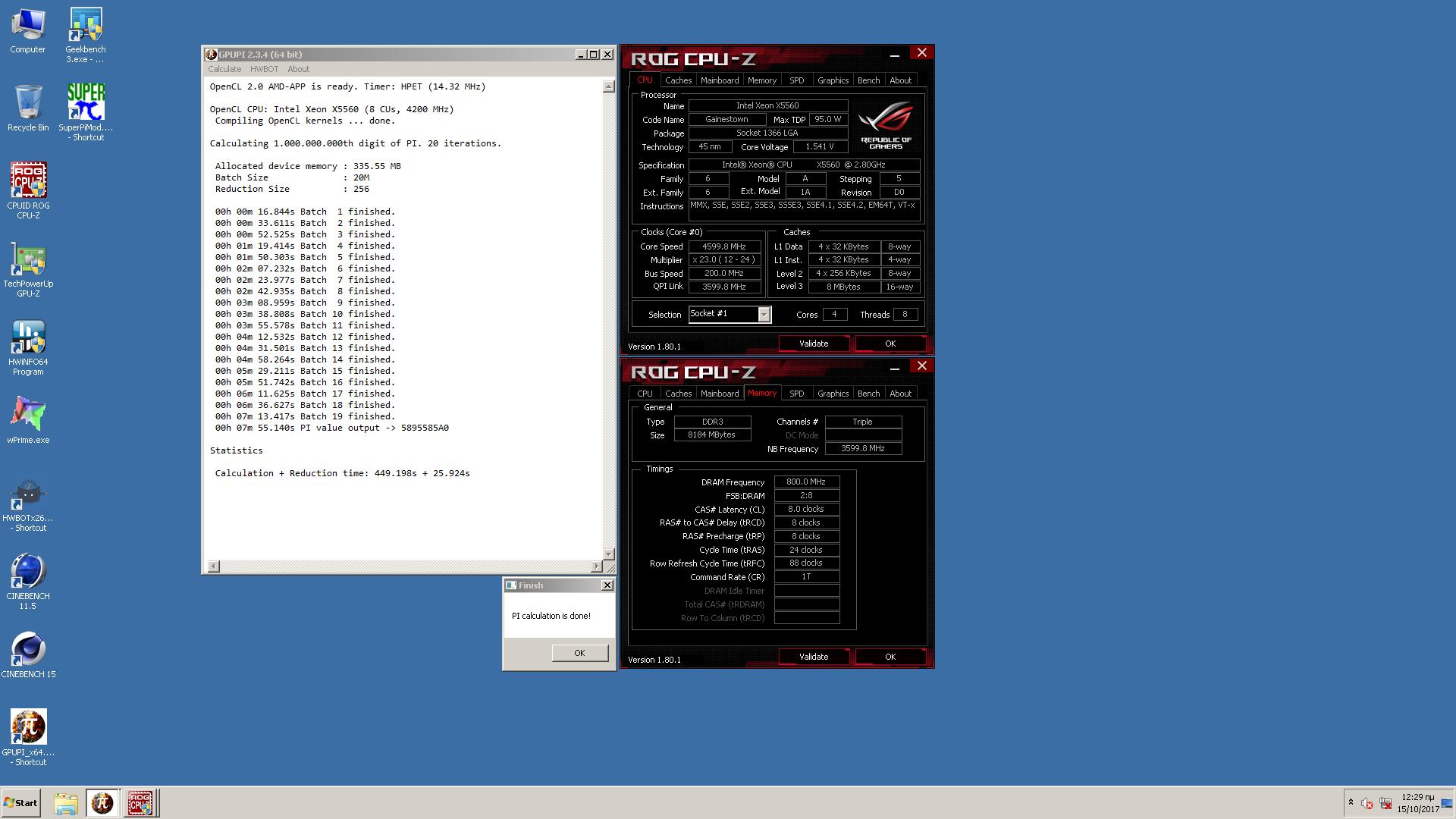Click the GPUPI title bar app icon
The height and width of the screenshot is (819, 1456).
pyautogui.click(x=212, y=55)
